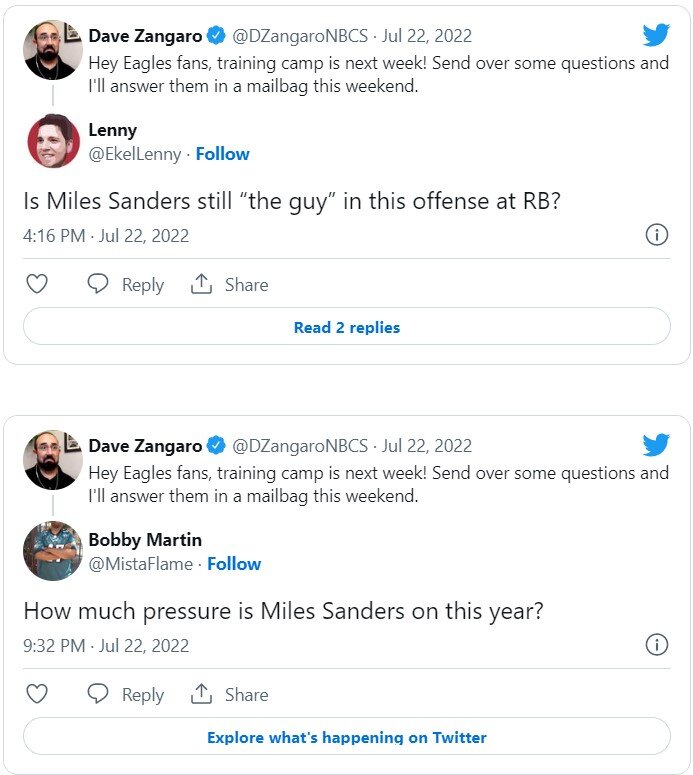Screen dimensions: 693x775
Task: Click @DZangaroNBCS handle in second tweet
Action: pyautogui.click(x=300, y=446)
